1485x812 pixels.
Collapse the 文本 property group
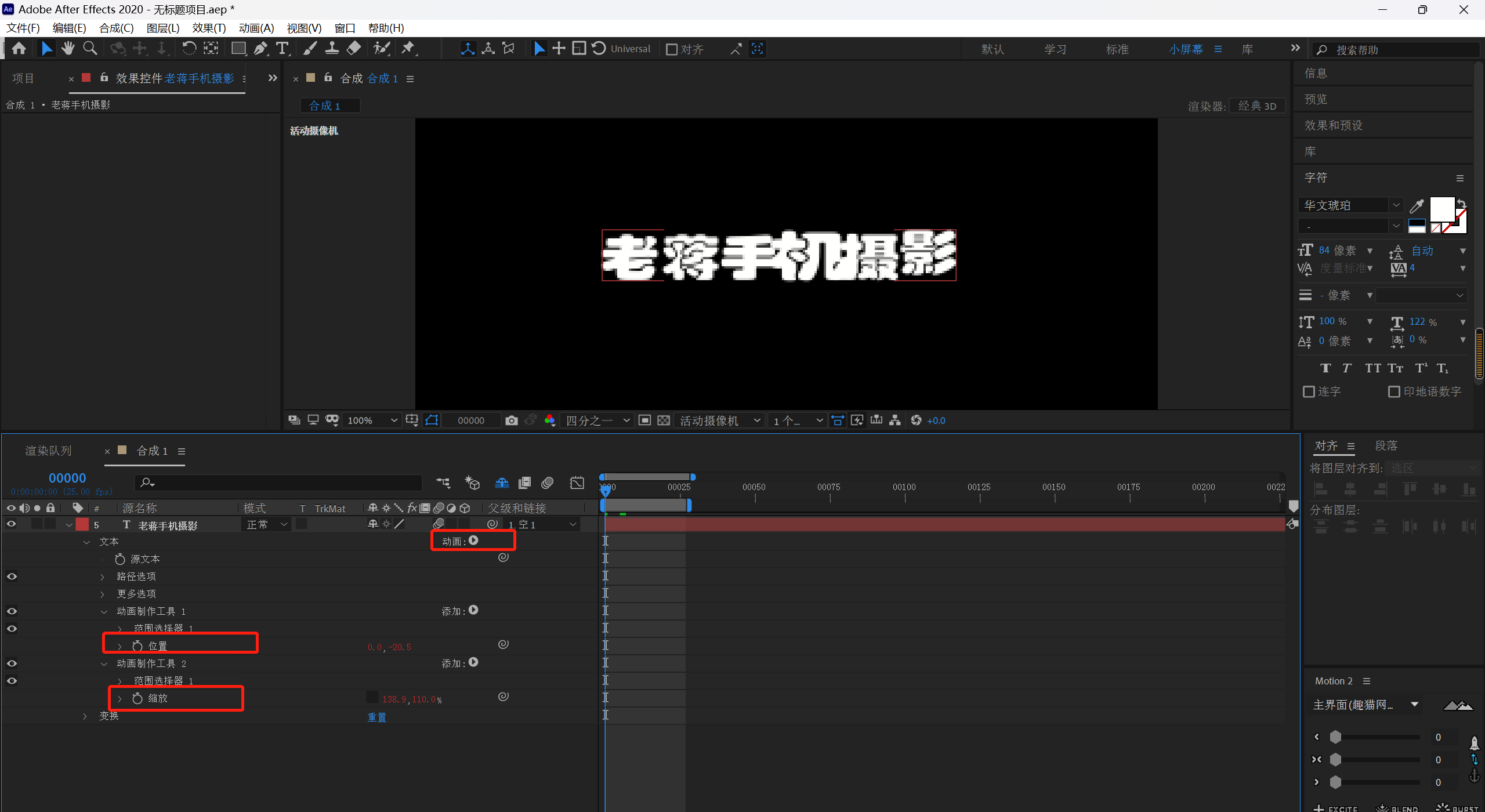pos(86,542)
